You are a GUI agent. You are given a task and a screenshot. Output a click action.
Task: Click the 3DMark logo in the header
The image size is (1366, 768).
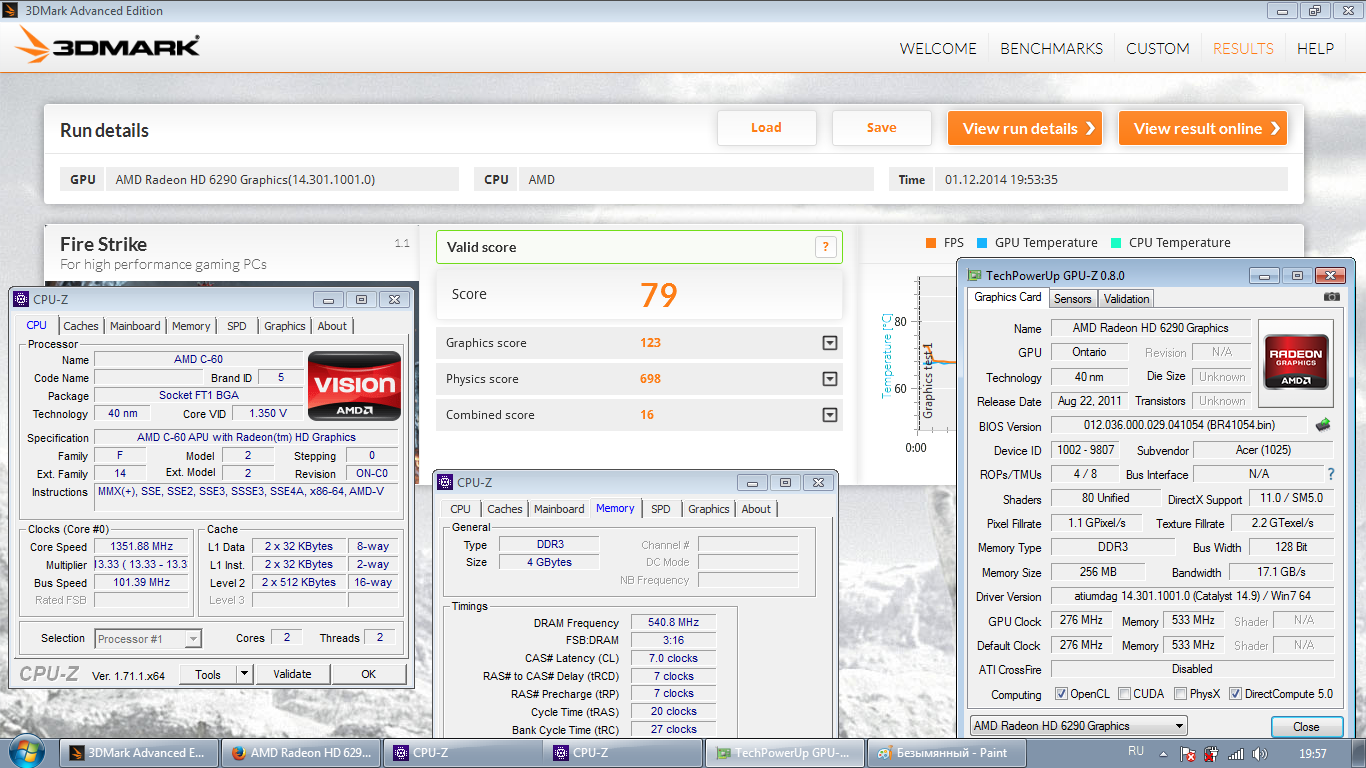(x=108, y=46)
